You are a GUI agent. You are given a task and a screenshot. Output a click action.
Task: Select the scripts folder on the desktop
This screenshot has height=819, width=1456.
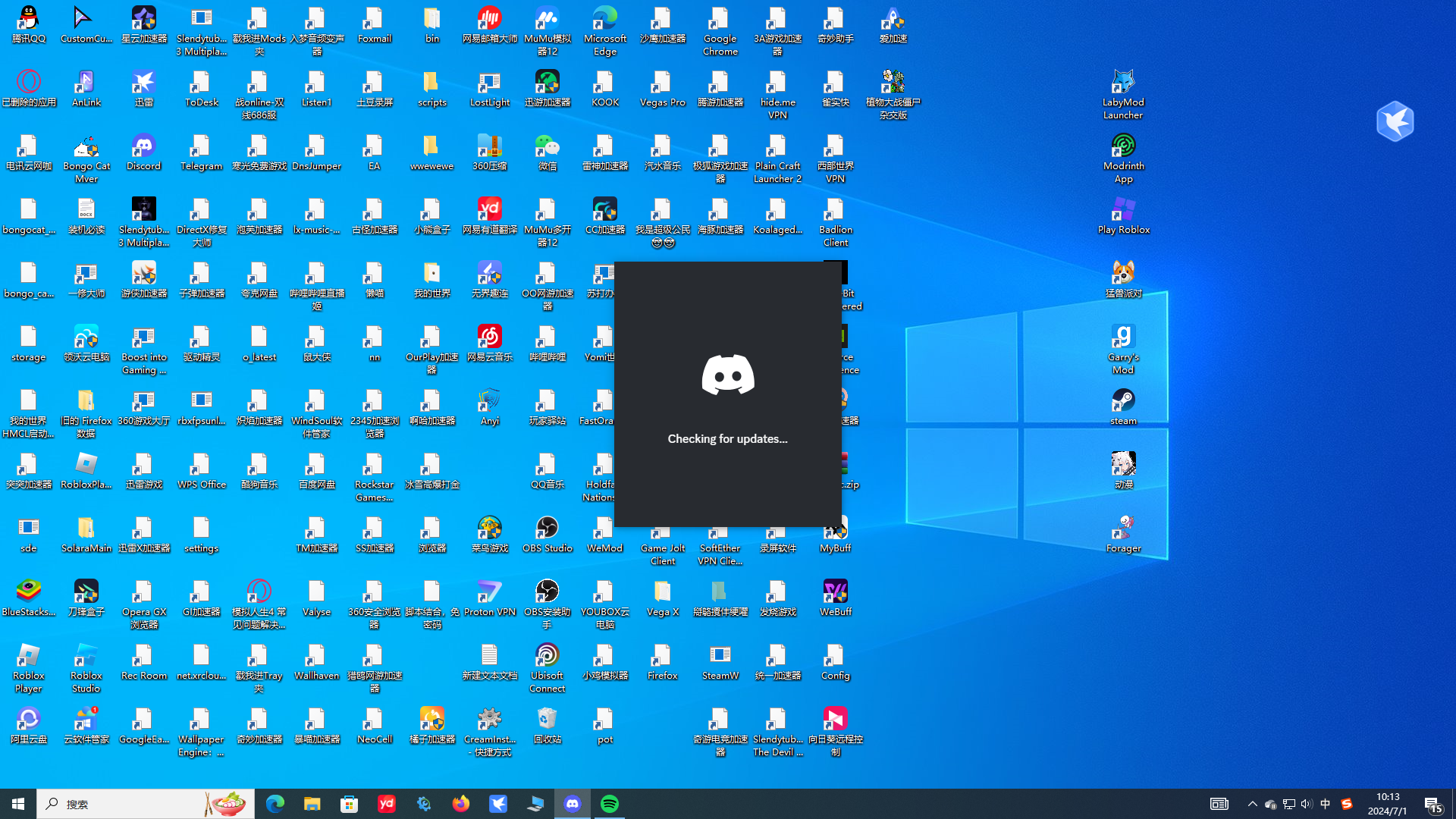click(432, 88)
